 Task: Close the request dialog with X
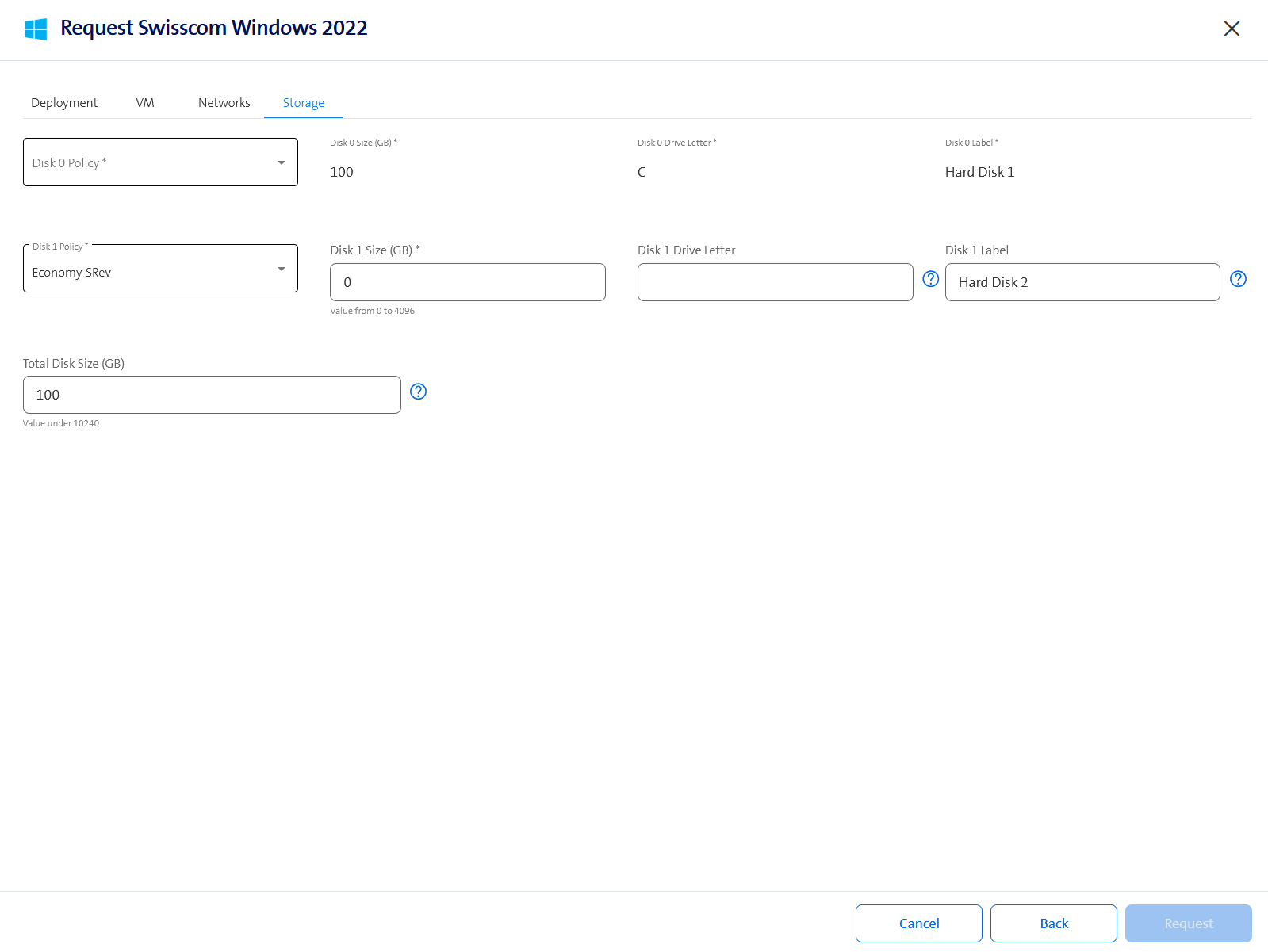[1232, 29]
